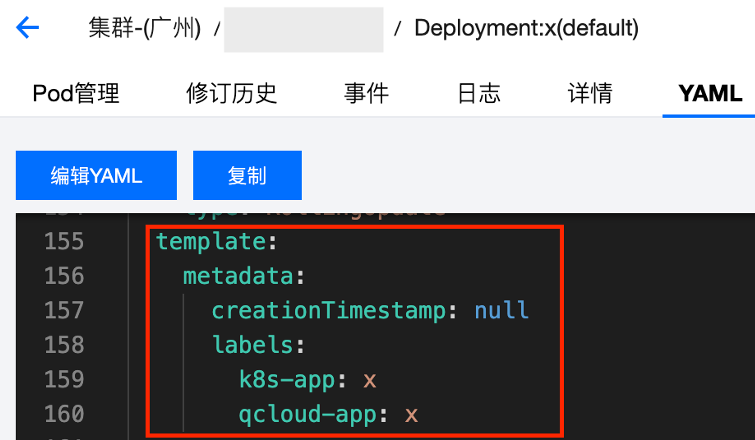Click the labels: line in editor
Image resolution: width=755 pixels, height=440 pixels.
(257, 345)
